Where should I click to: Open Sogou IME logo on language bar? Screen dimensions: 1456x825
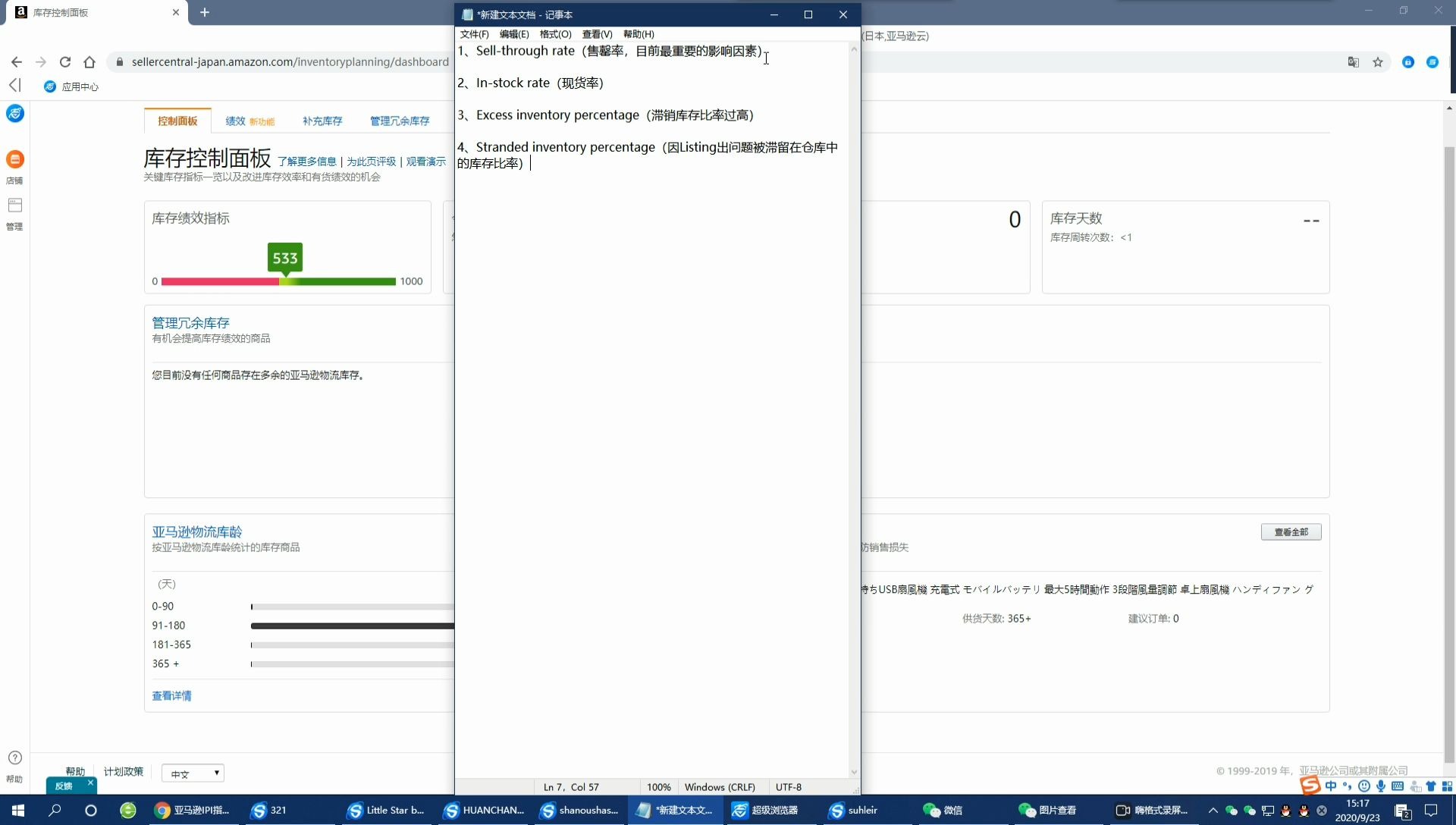1310,786
